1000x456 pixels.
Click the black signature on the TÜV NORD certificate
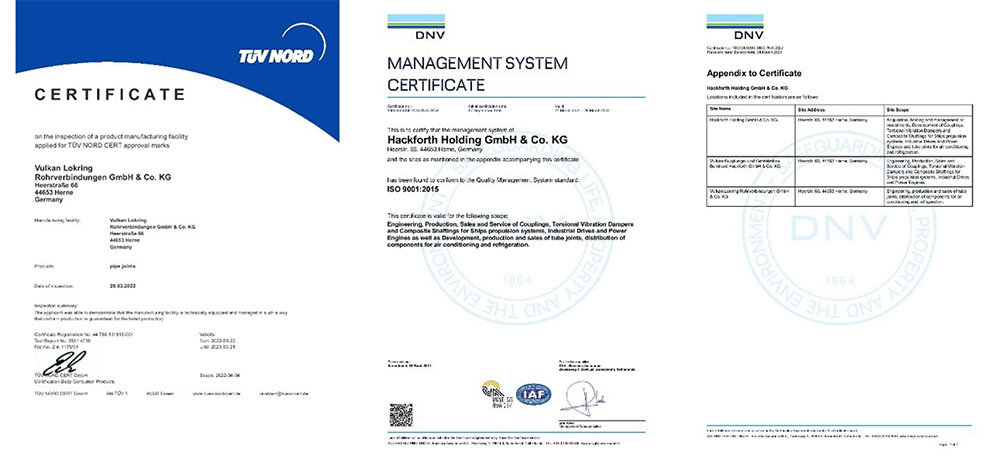coord(64,363)
